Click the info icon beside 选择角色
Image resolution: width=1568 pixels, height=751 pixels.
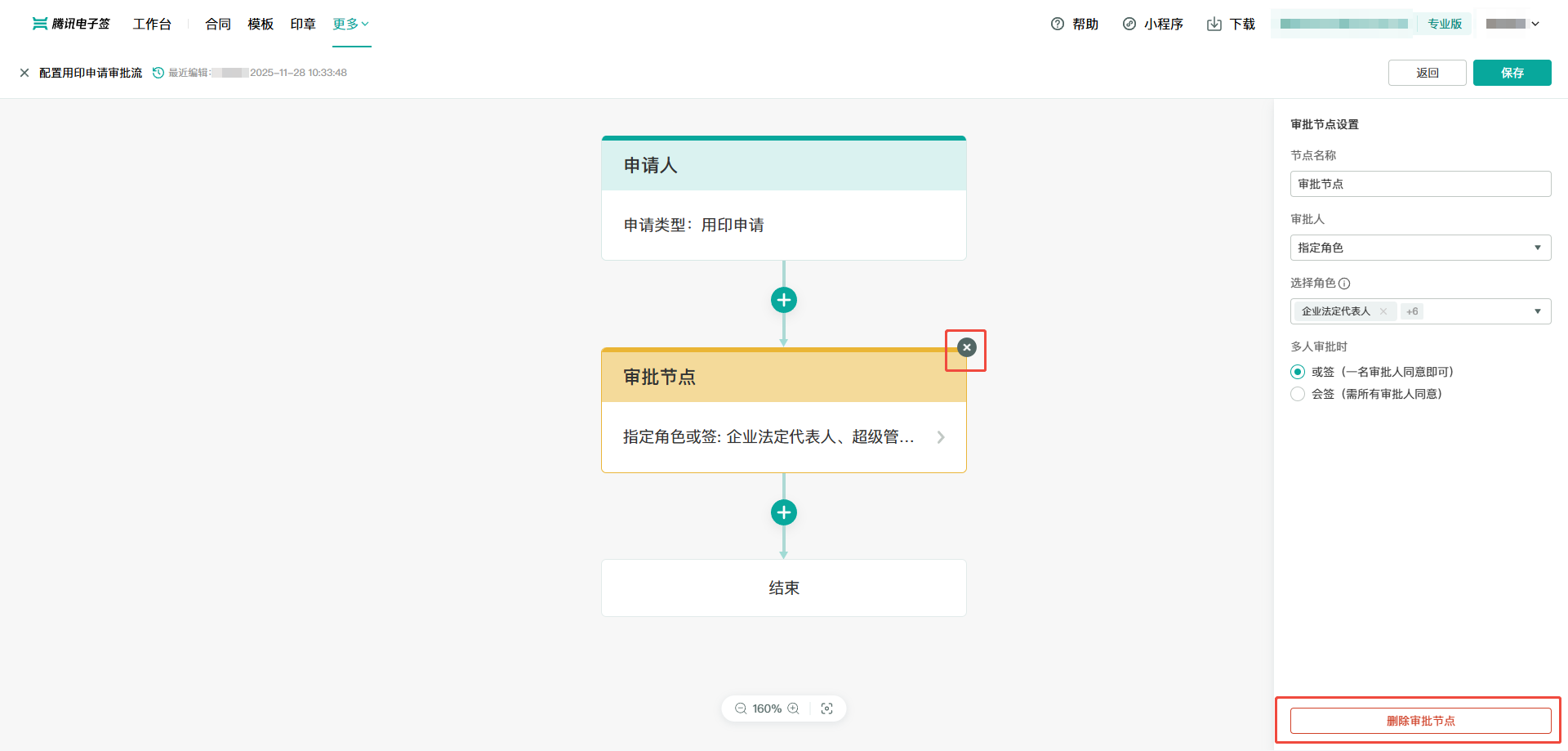(1344, 284)
